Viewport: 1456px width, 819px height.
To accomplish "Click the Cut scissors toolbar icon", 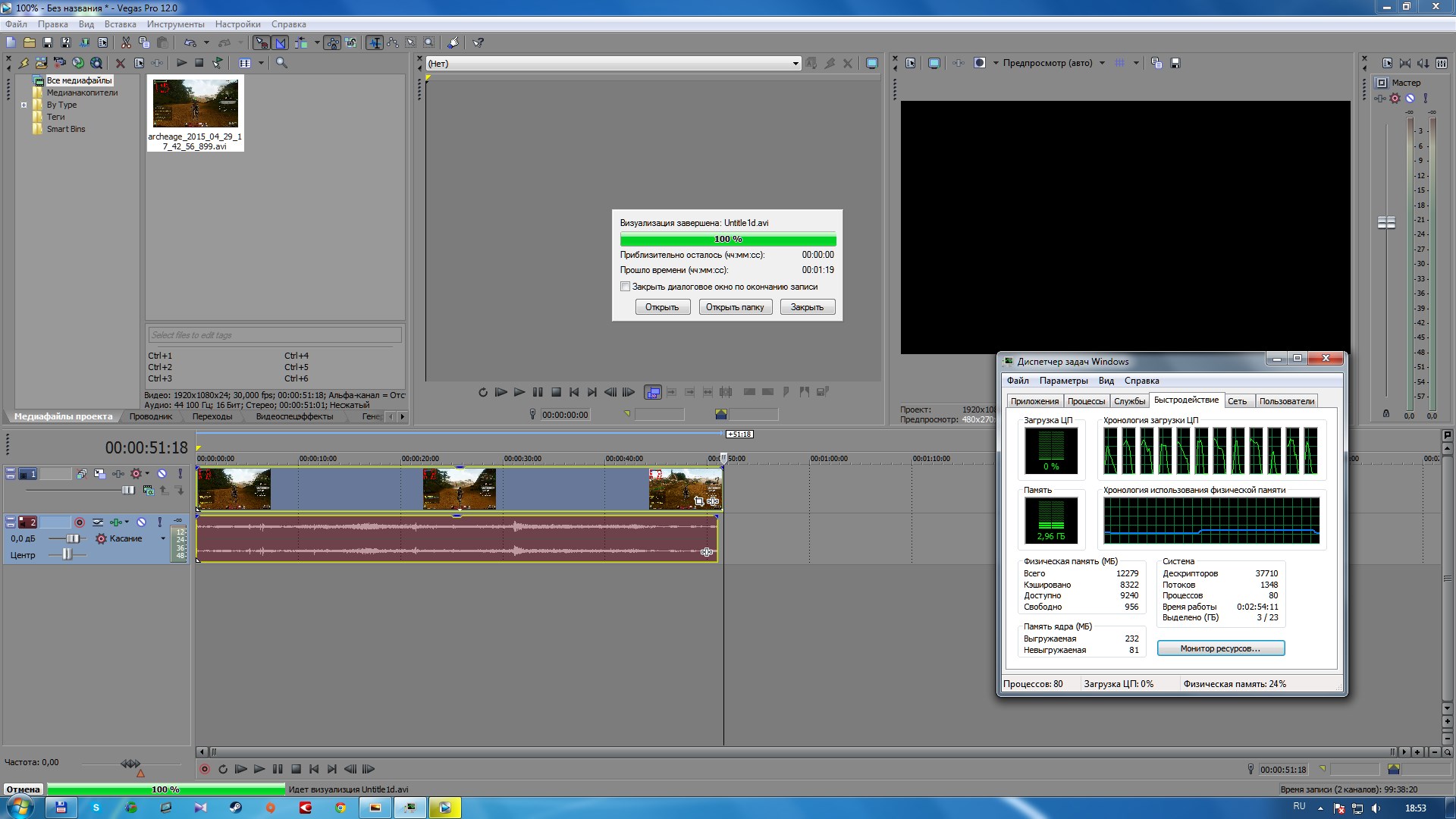I will (x=126, y=43).
